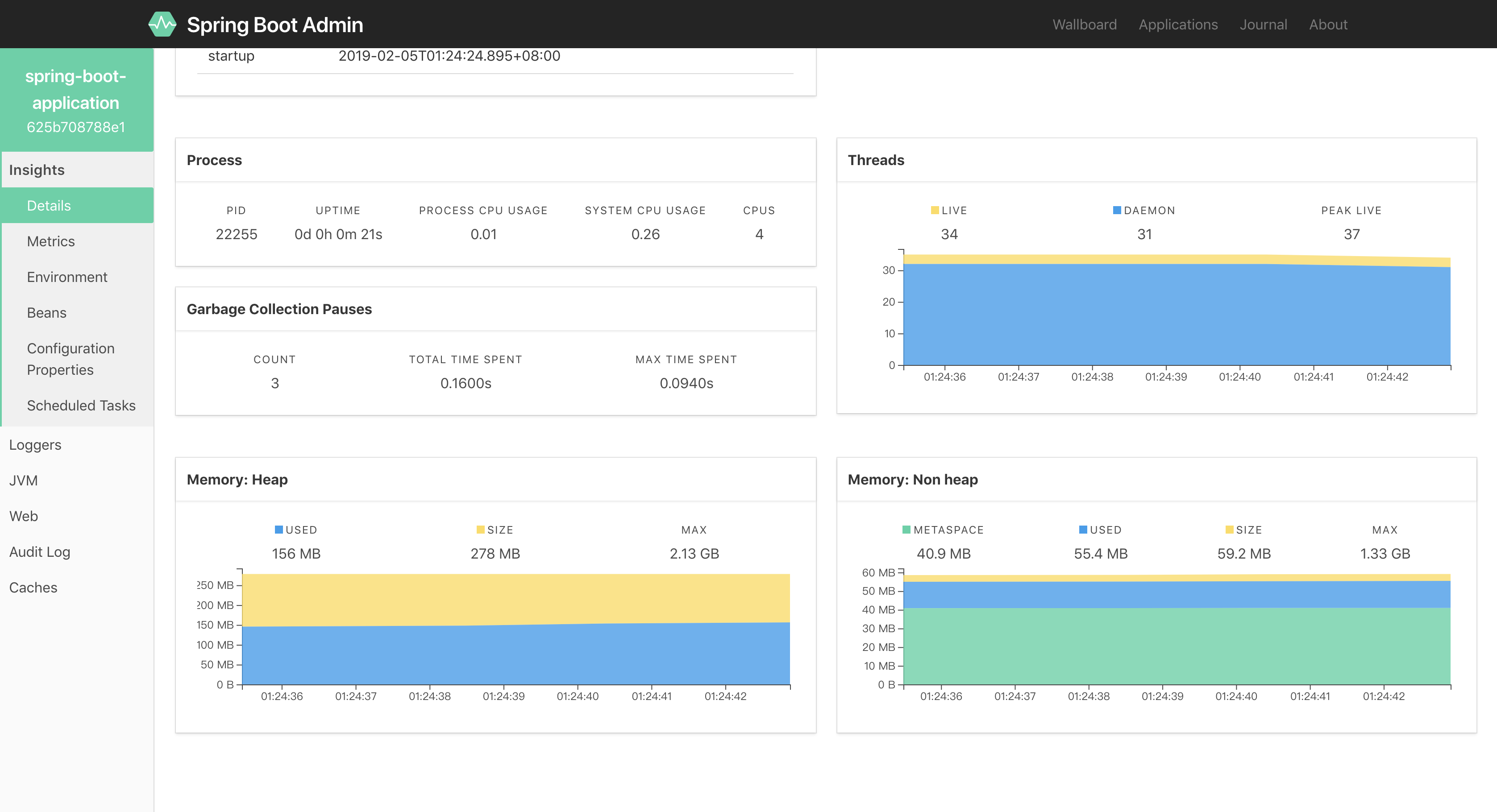Click the blue USED heap legend square
1497x812 pixels.
click(279, 530)
